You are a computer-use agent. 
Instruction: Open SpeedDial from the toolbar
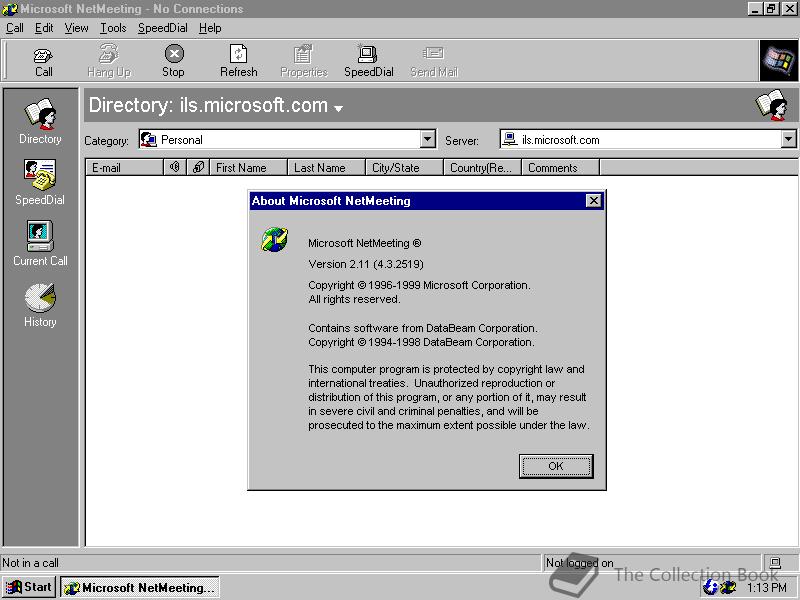(368, 61)
